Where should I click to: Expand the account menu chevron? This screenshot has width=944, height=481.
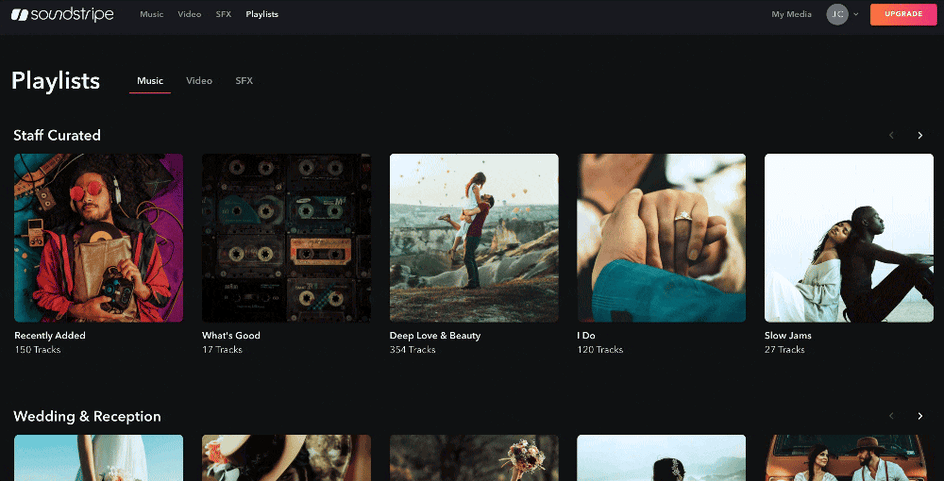point(856,14)
